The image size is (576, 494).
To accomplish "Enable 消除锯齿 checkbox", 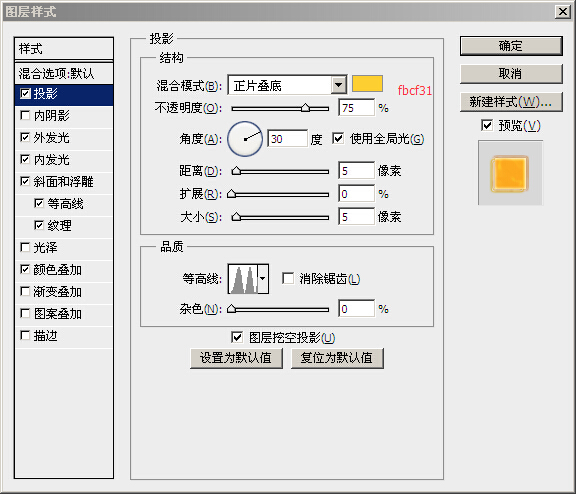I will point(288,278).
